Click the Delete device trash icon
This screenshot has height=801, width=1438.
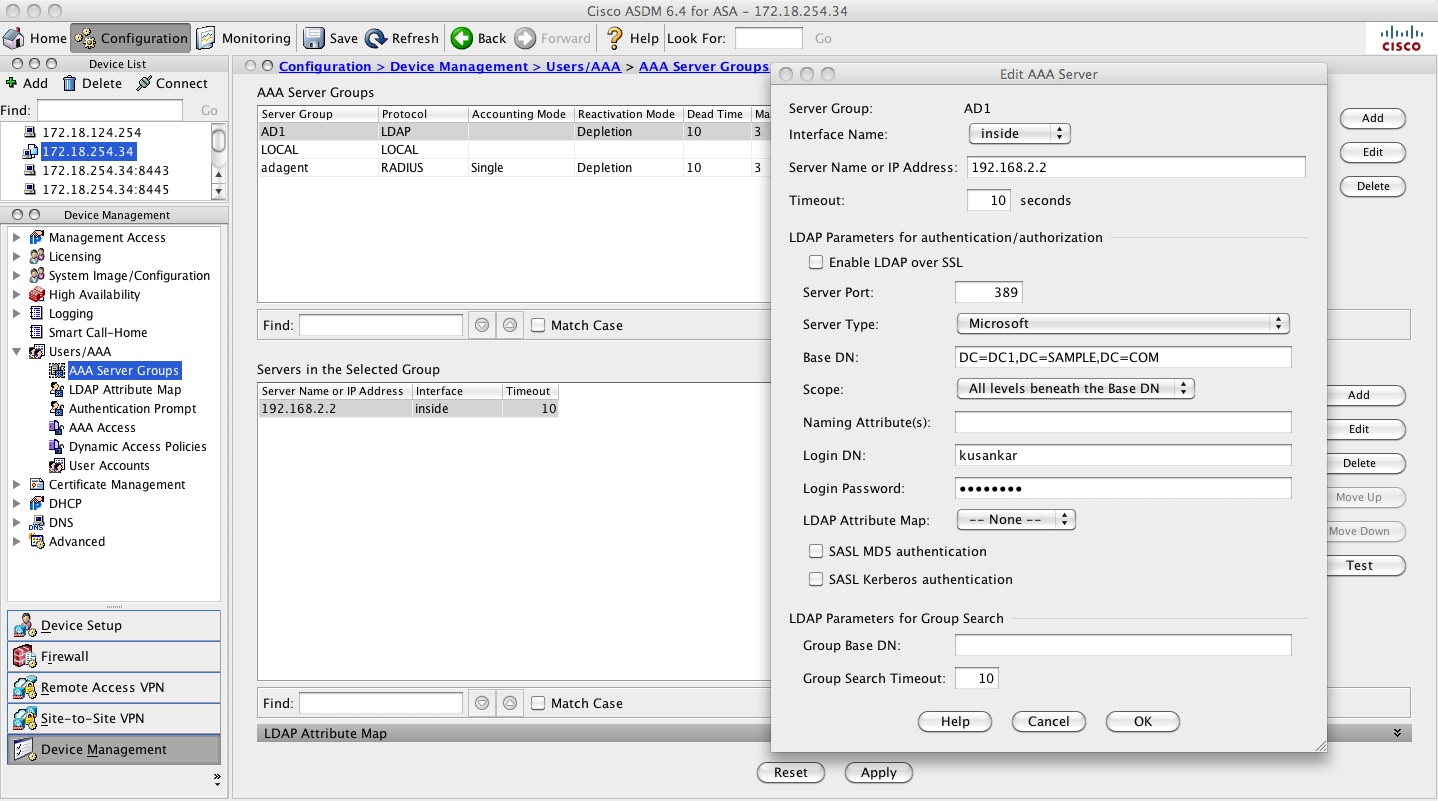click(69, 83)
